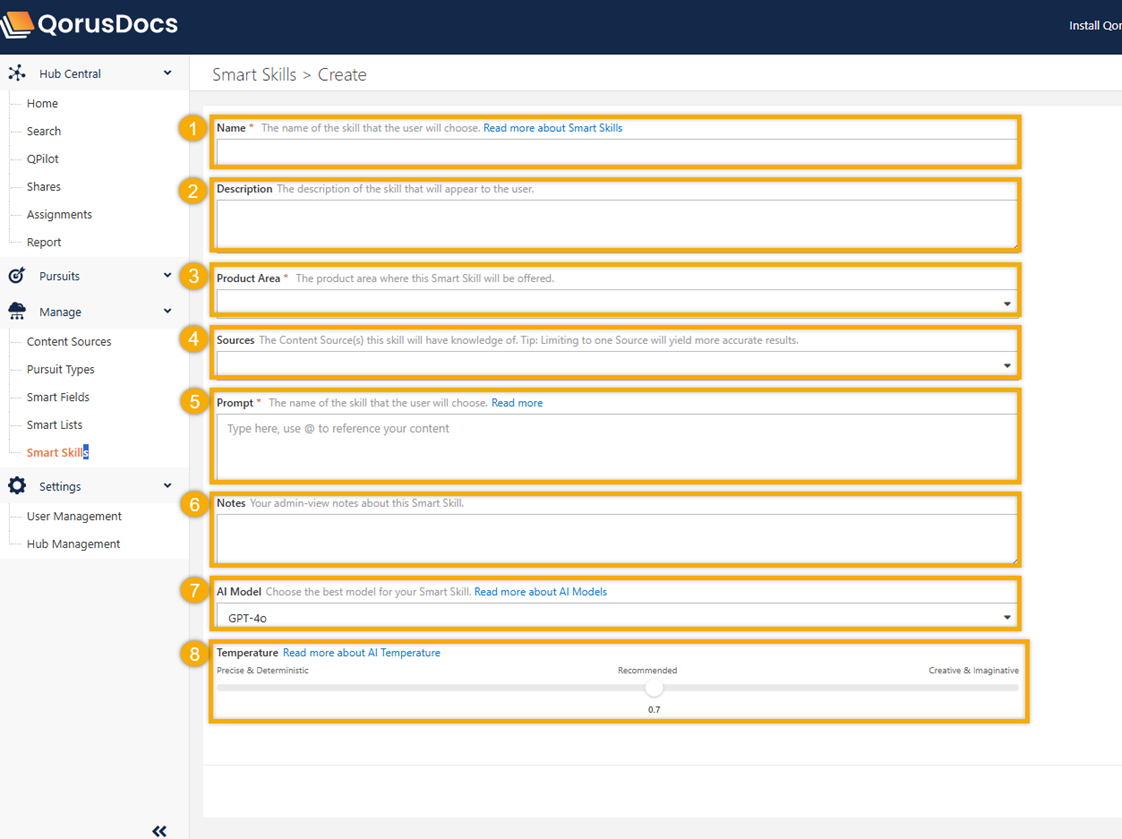Open QPilot in the sidebar
The height and width of the screenshot is (839, 1122).
tap(43, 159)
